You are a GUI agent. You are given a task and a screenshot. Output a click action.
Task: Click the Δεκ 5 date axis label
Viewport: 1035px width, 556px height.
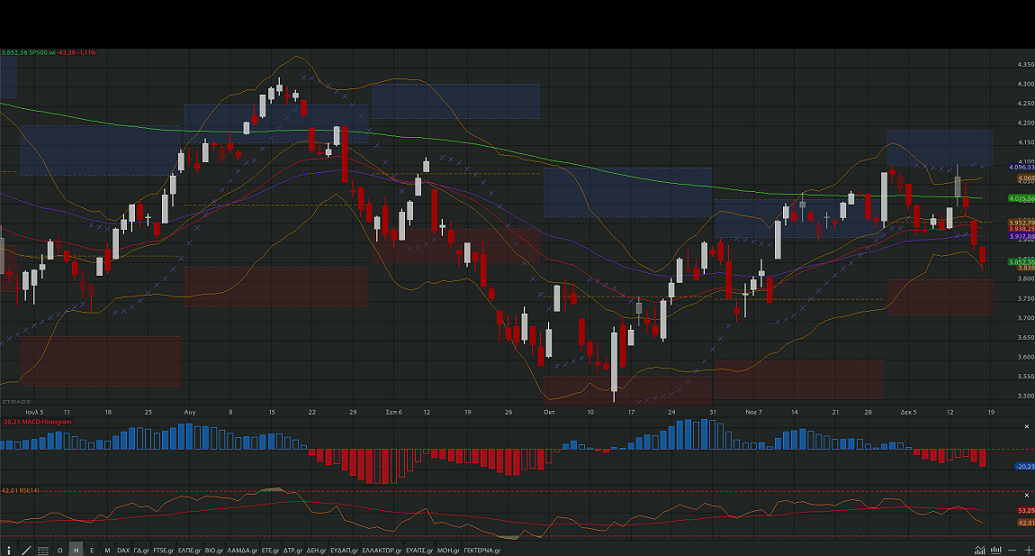tap(908, 412)
